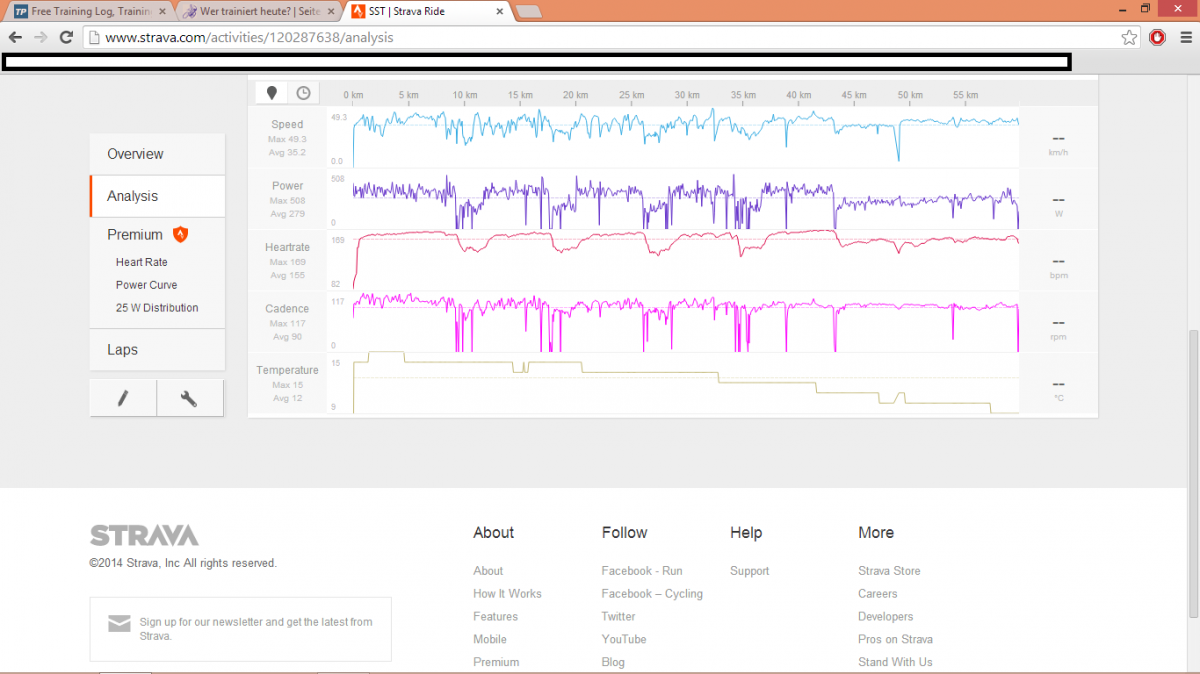The width and height of the screenshot is (1200, 674).
Task: Open Power Curve analysis
Action: (146, 285)
